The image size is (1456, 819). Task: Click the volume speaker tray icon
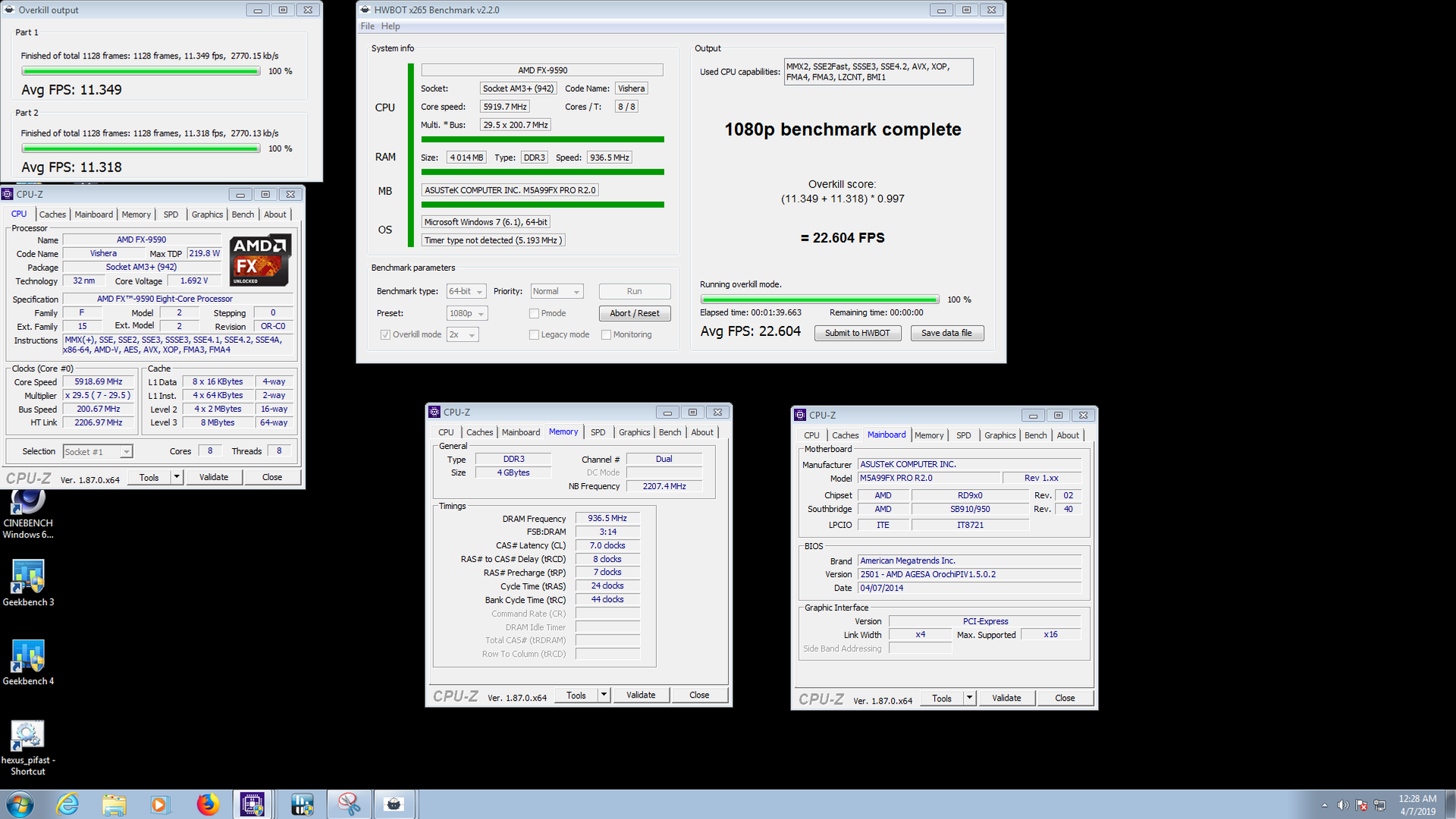click(1342, 805)
